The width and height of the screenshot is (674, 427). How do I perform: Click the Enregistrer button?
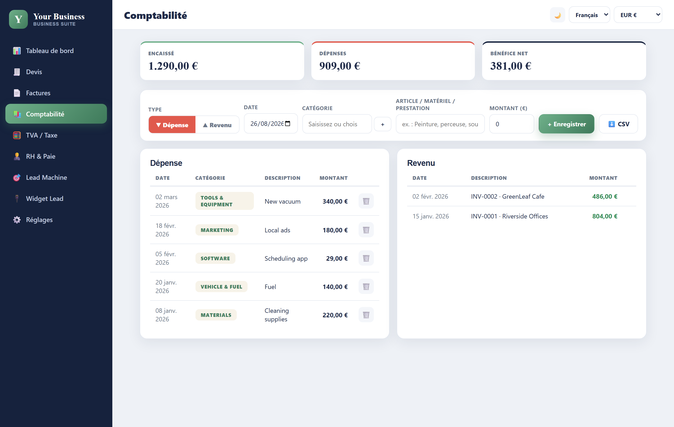click(567, 124)
